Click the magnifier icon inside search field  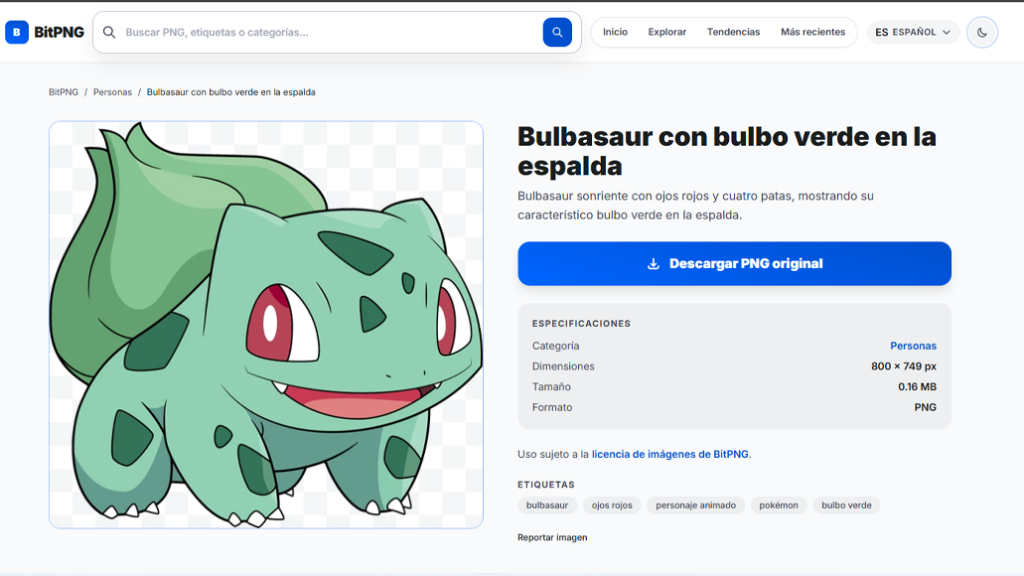click(109, 32)
